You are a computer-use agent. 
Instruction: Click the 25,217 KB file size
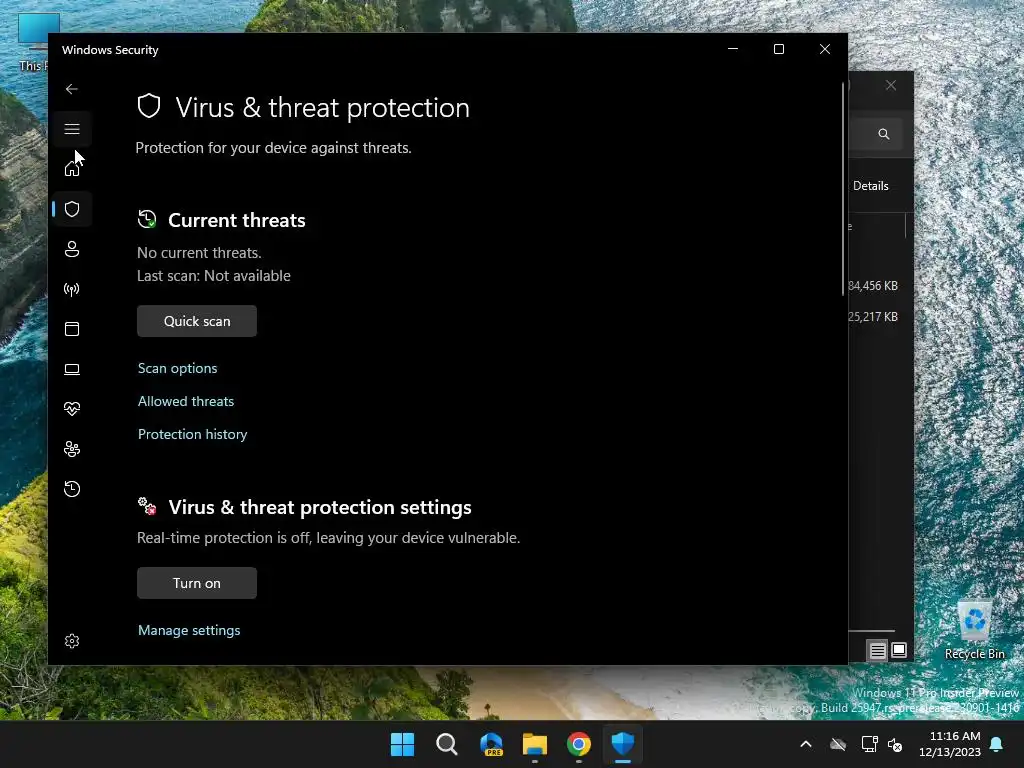(873, 317)
